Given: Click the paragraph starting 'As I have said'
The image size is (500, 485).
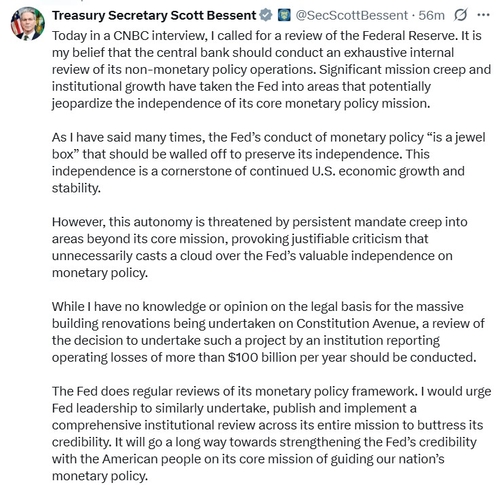Looking at the screenshot, I should point(268,163).
